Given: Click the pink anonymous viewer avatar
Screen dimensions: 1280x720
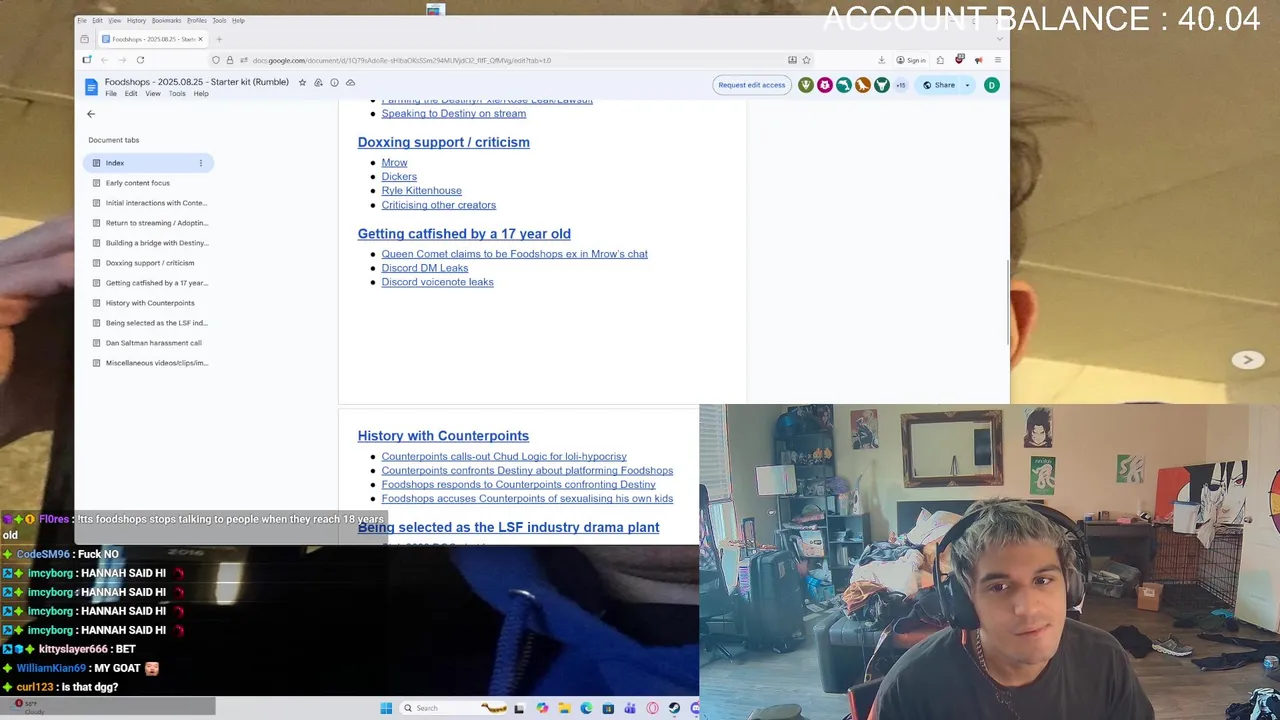Looking at the screenshot, I should pos(825,85).
